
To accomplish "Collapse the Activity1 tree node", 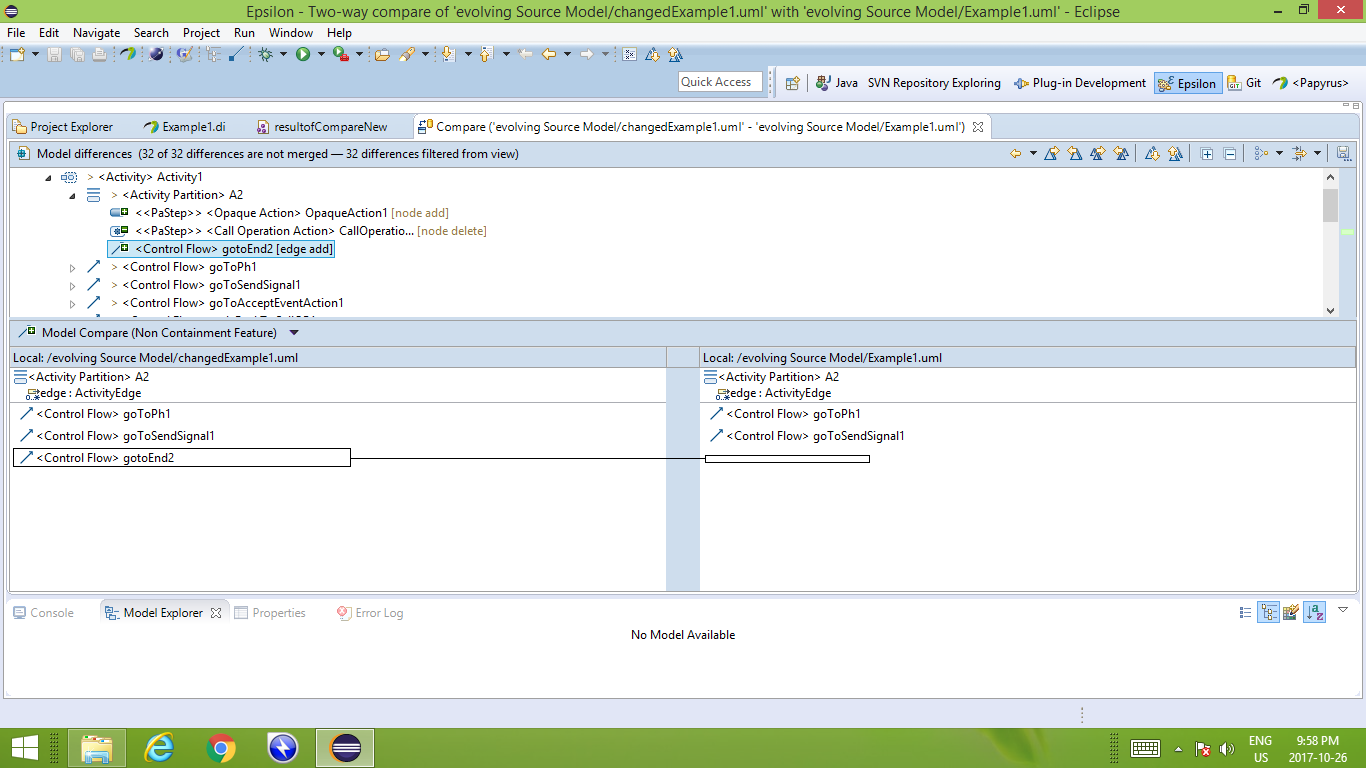I will click(49, 177).
